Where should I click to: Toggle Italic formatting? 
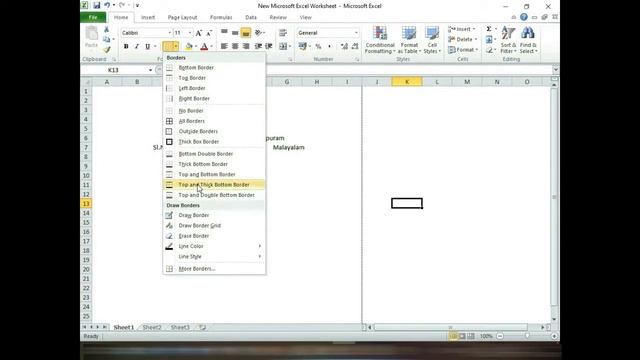point(137,47)
